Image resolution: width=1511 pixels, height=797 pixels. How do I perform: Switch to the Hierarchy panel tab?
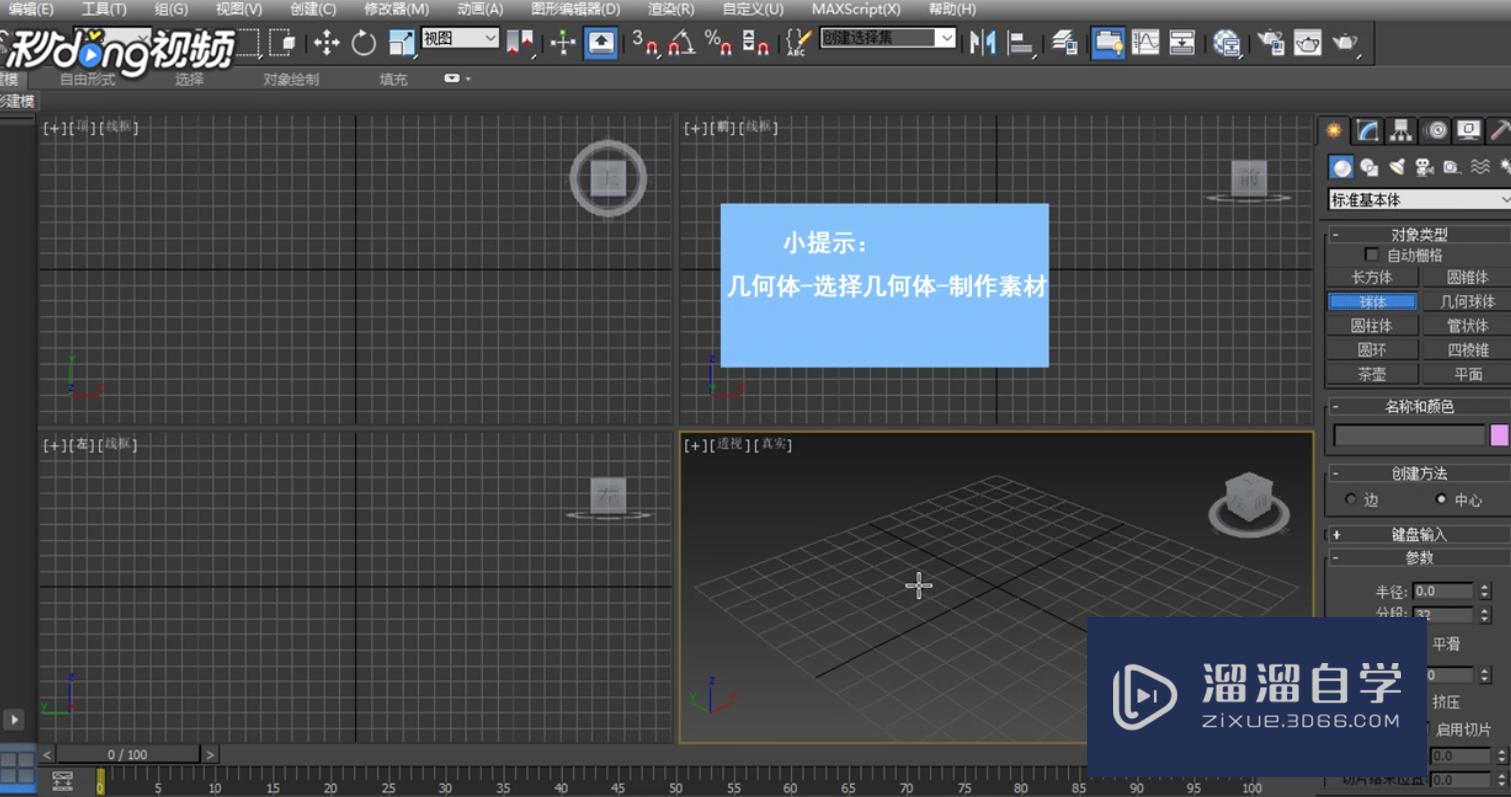[x=1401, y=130]
